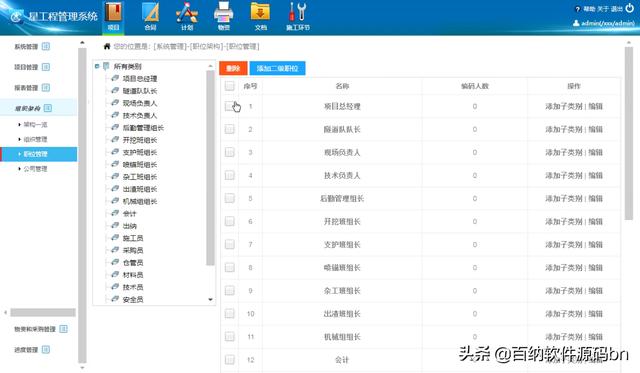
Task: Check the box for row 7 支护班组长
Action: [x=230, y=244]
